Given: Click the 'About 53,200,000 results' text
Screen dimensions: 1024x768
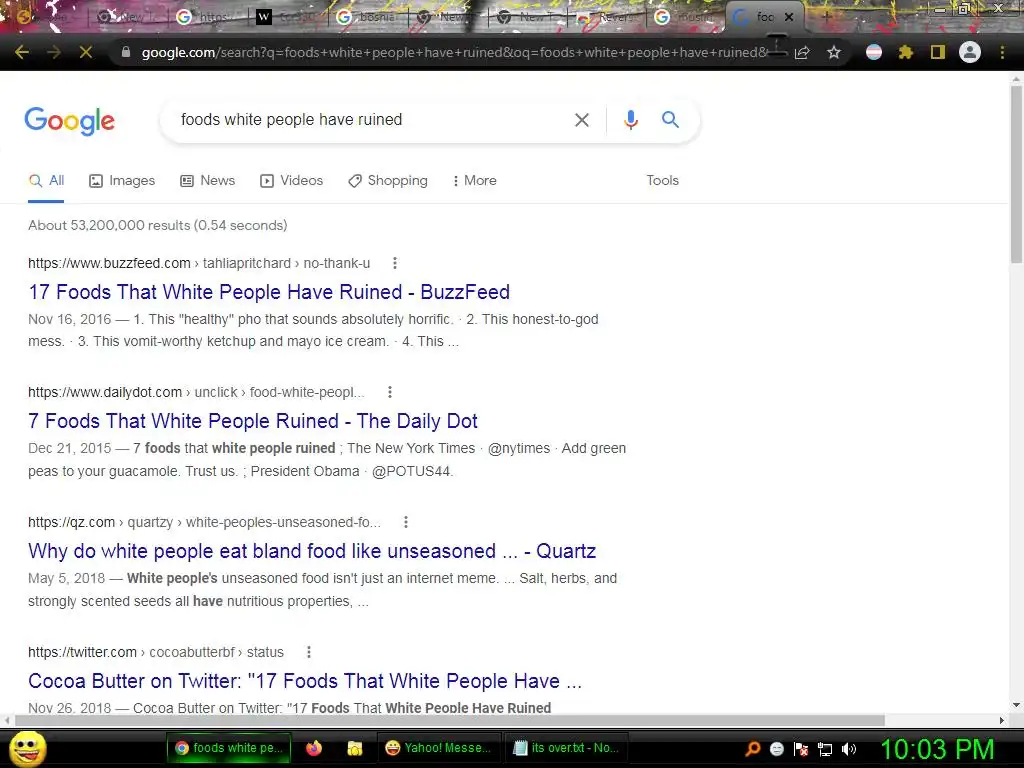Looking at the screenshot, I should coord(157,225).
